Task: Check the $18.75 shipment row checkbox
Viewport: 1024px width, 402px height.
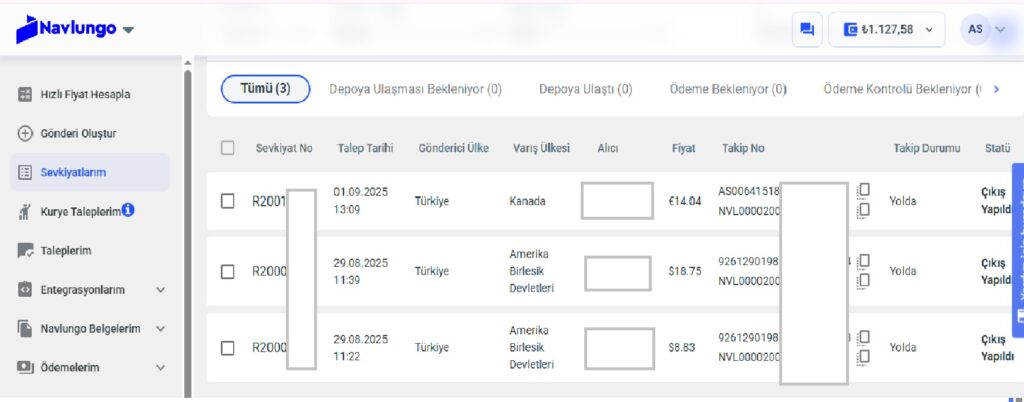Action: 227,271
